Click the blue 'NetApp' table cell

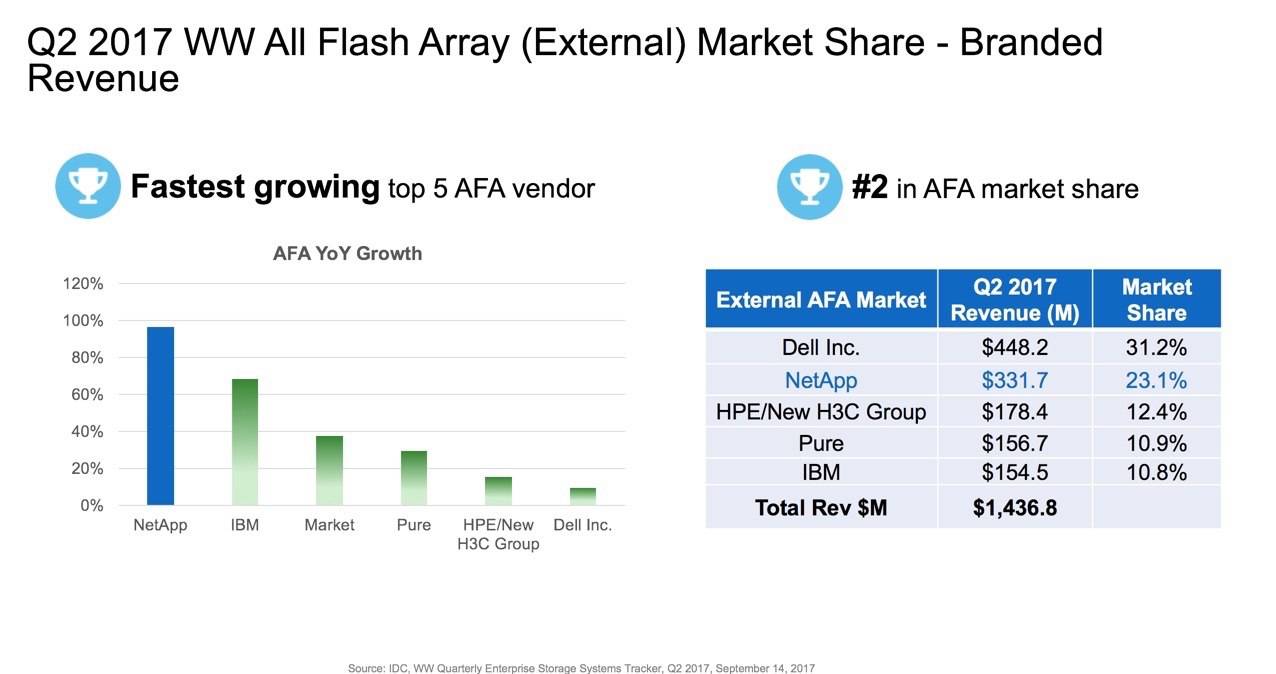[x=821, y=380]
